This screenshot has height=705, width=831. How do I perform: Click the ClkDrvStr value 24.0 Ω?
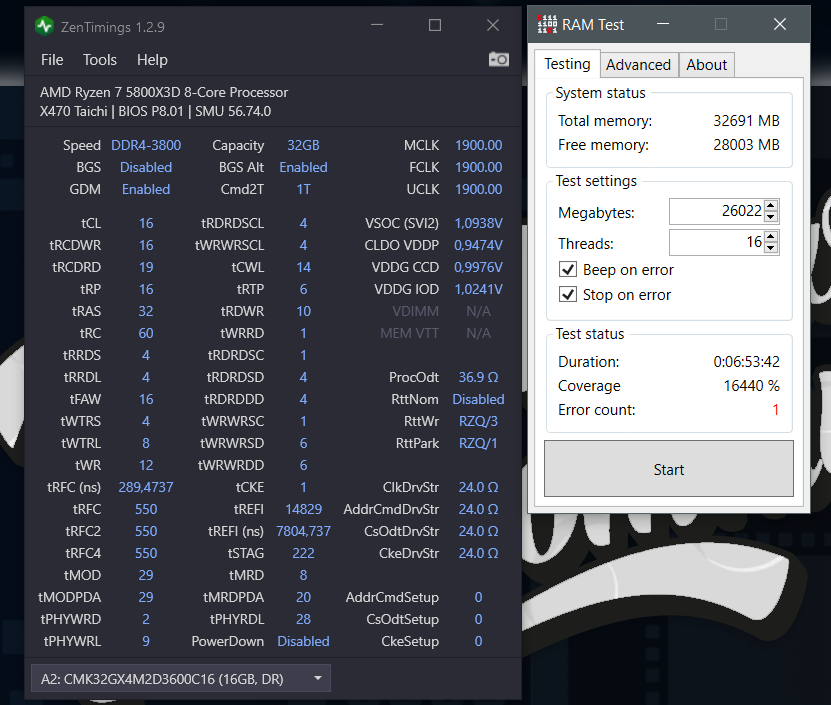point(478,487)
